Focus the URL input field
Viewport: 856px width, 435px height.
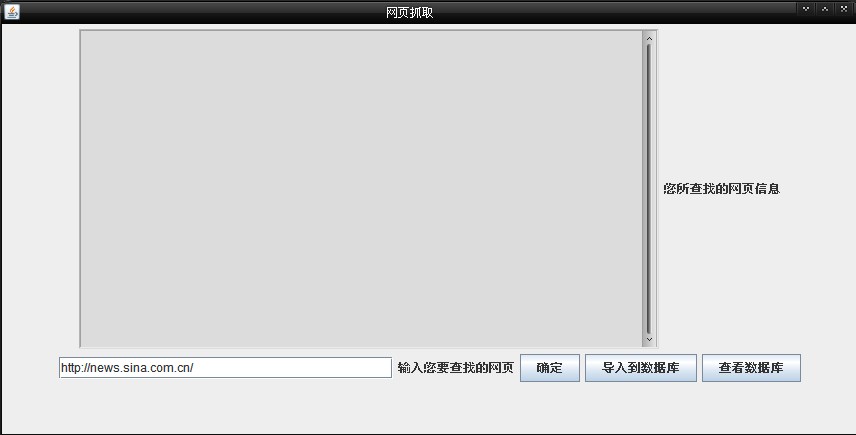(x=225, y=367)
